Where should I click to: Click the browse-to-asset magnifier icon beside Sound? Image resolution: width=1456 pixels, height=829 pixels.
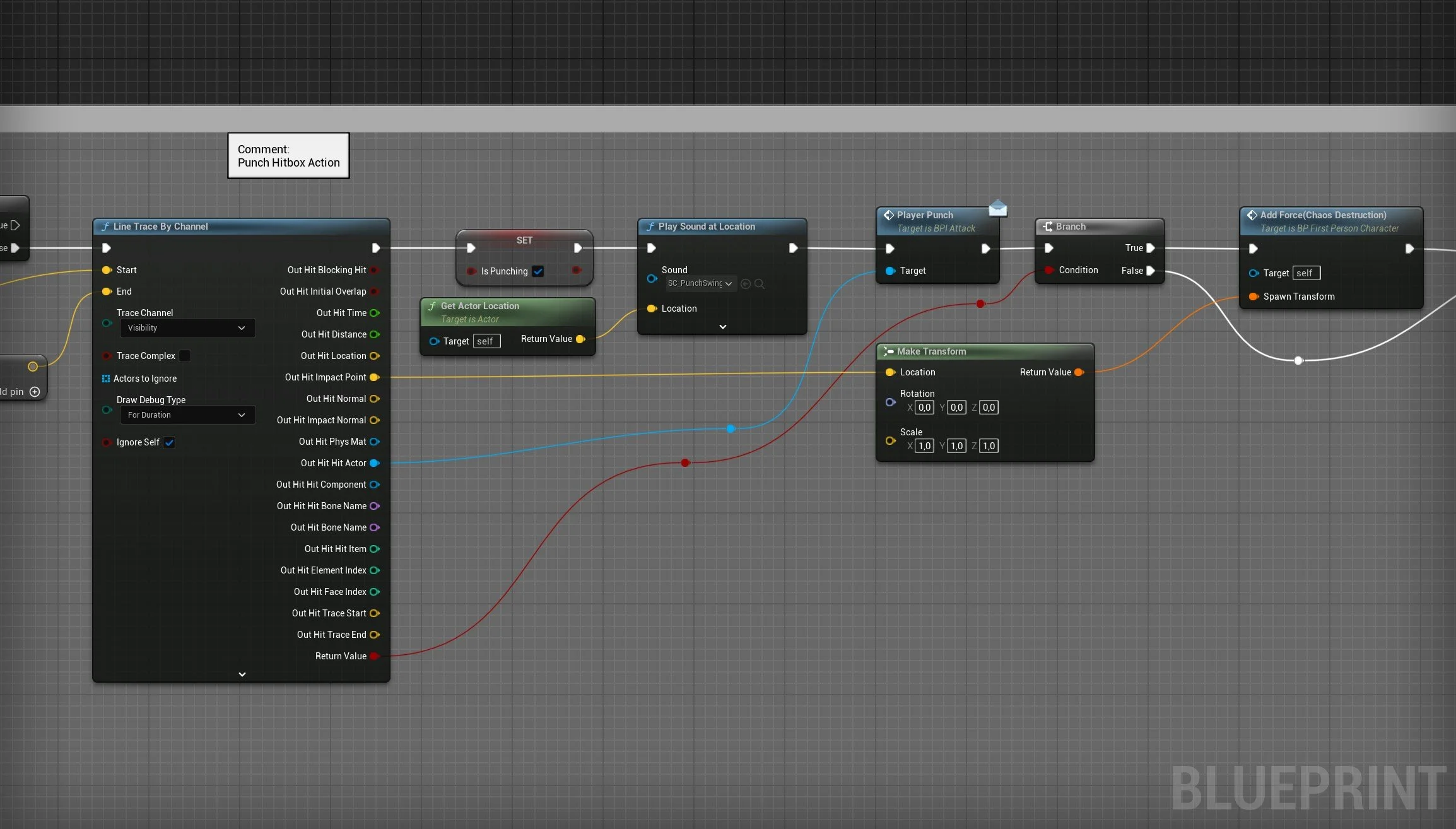click(x=760, y=284)
